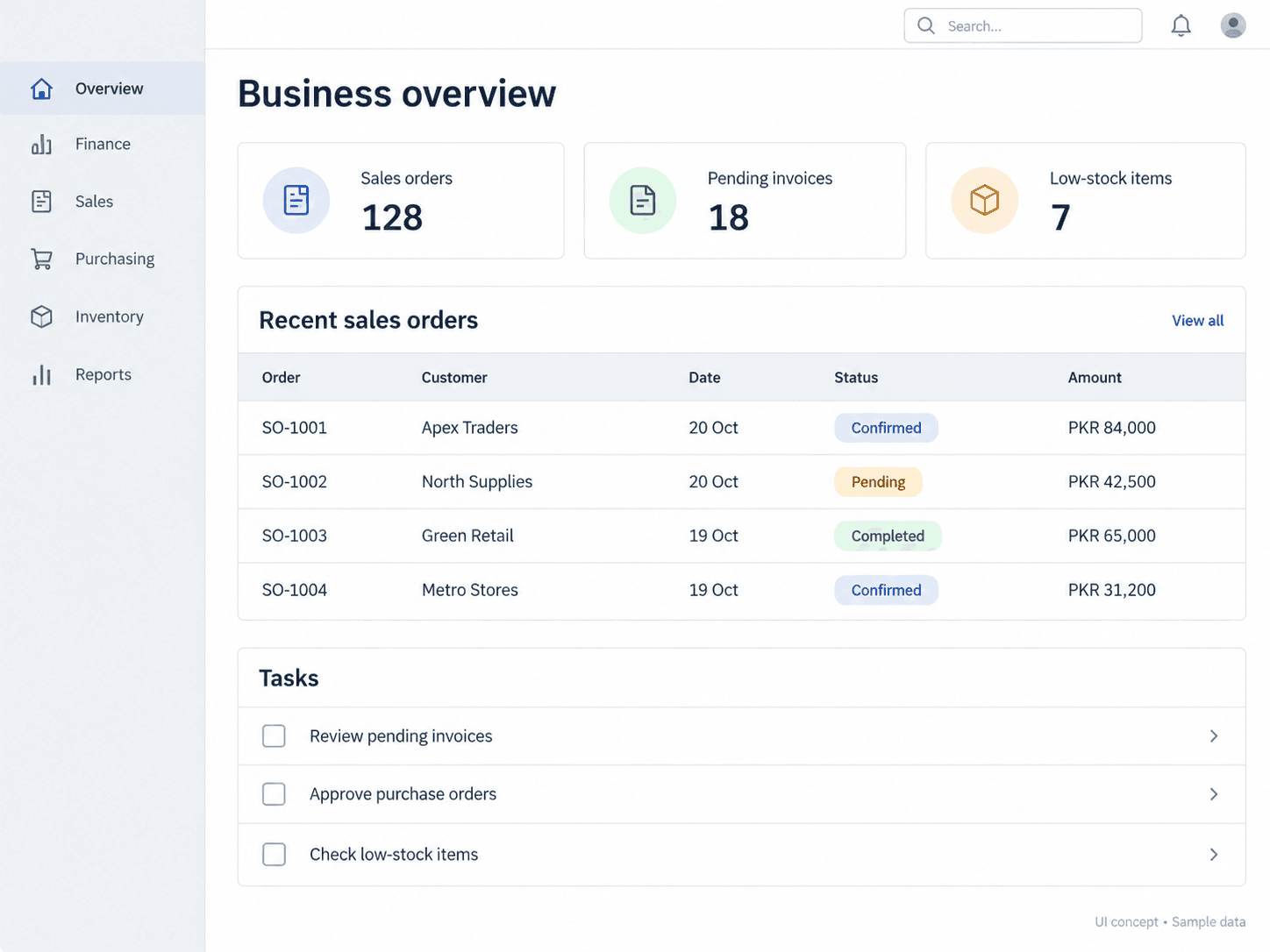Viewport: 1270px width, 952px height.
Task: Click the Low-stock items count 7
Action: tap(1060, 217)
